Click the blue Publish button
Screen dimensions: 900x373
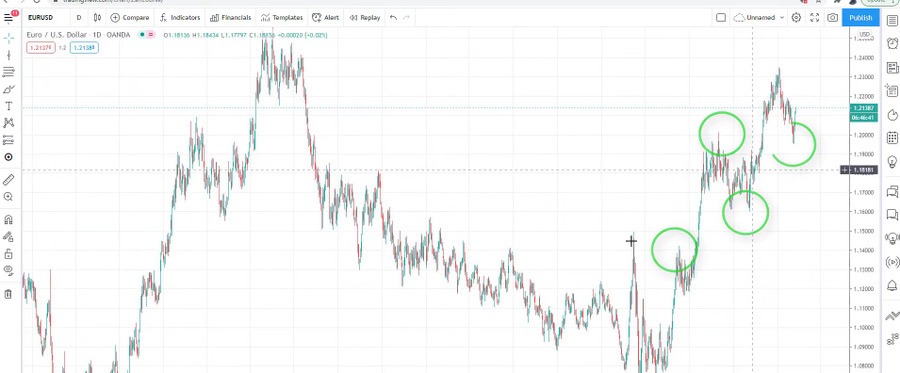pos(860,18)
